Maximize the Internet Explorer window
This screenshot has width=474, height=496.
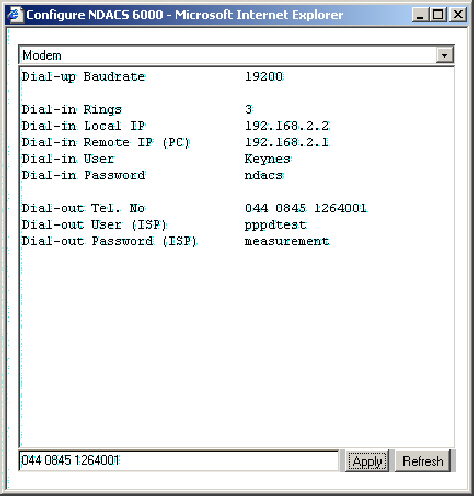438,15
